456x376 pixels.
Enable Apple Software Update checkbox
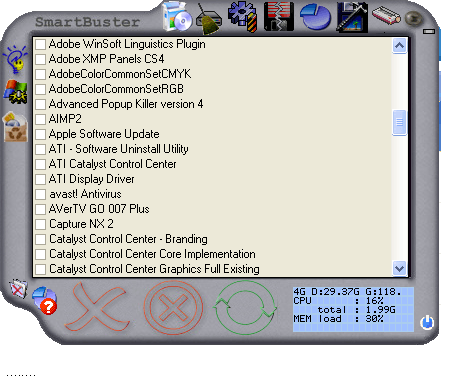click(41, 134)
